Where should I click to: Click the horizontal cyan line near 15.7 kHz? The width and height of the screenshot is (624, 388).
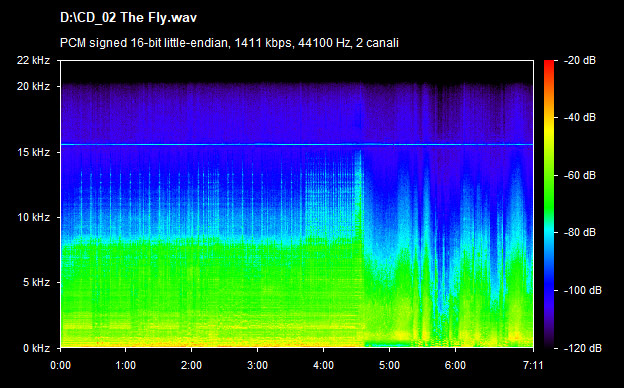coord(297,144)
